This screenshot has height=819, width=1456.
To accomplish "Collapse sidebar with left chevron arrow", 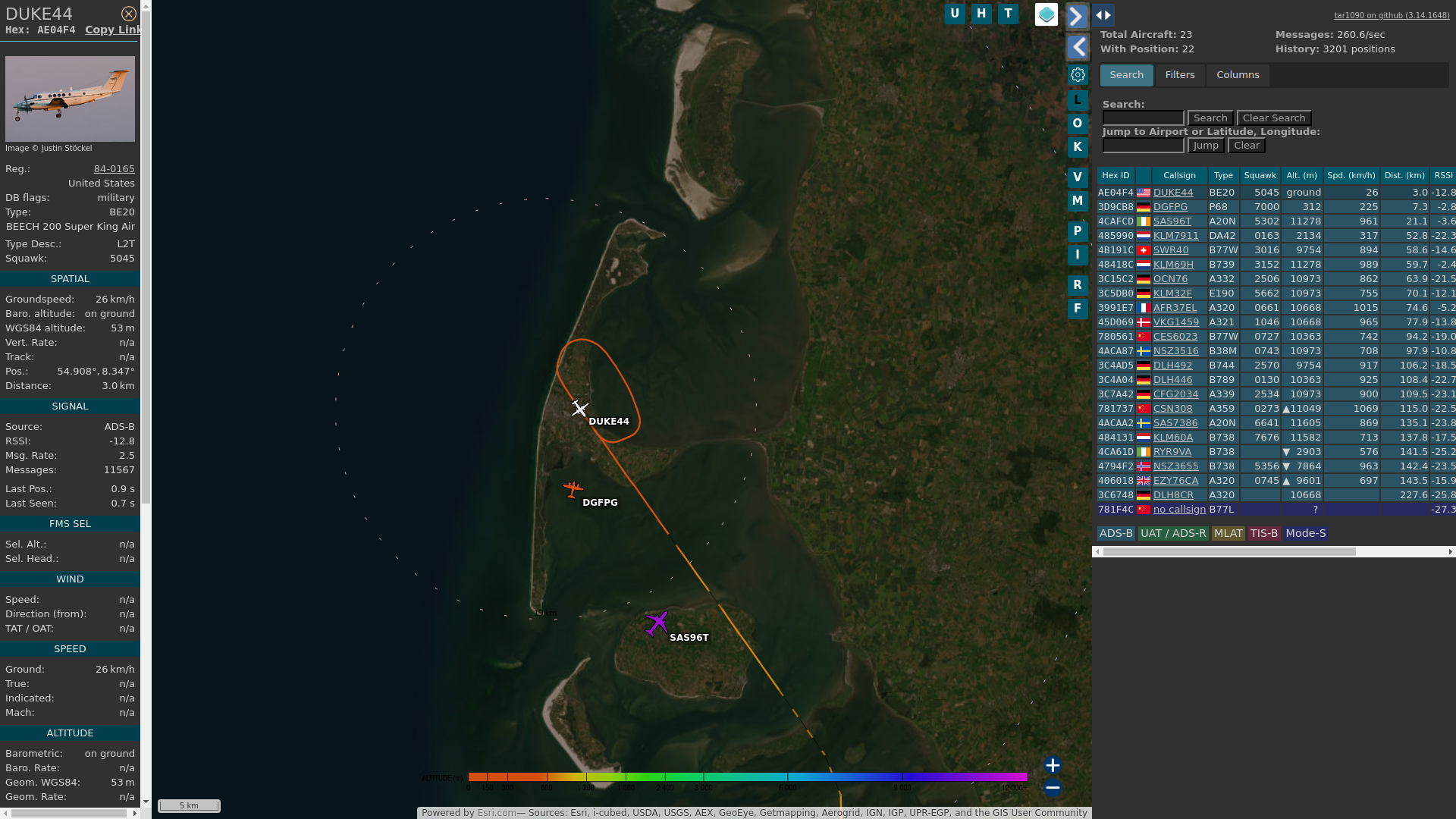I will click(x=1078, y=47).
